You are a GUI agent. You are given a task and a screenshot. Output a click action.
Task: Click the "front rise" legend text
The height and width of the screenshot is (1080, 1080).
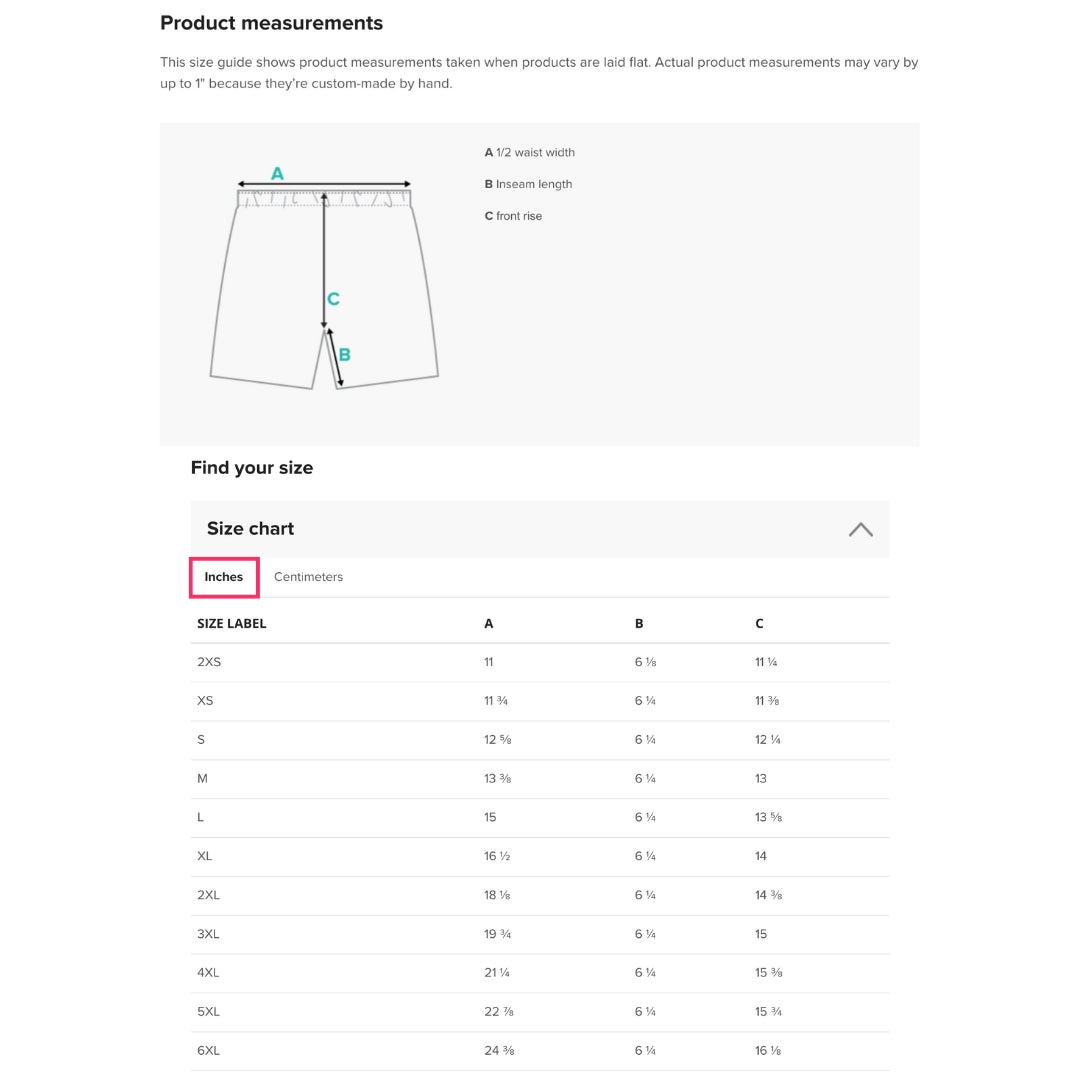[519, 216]
